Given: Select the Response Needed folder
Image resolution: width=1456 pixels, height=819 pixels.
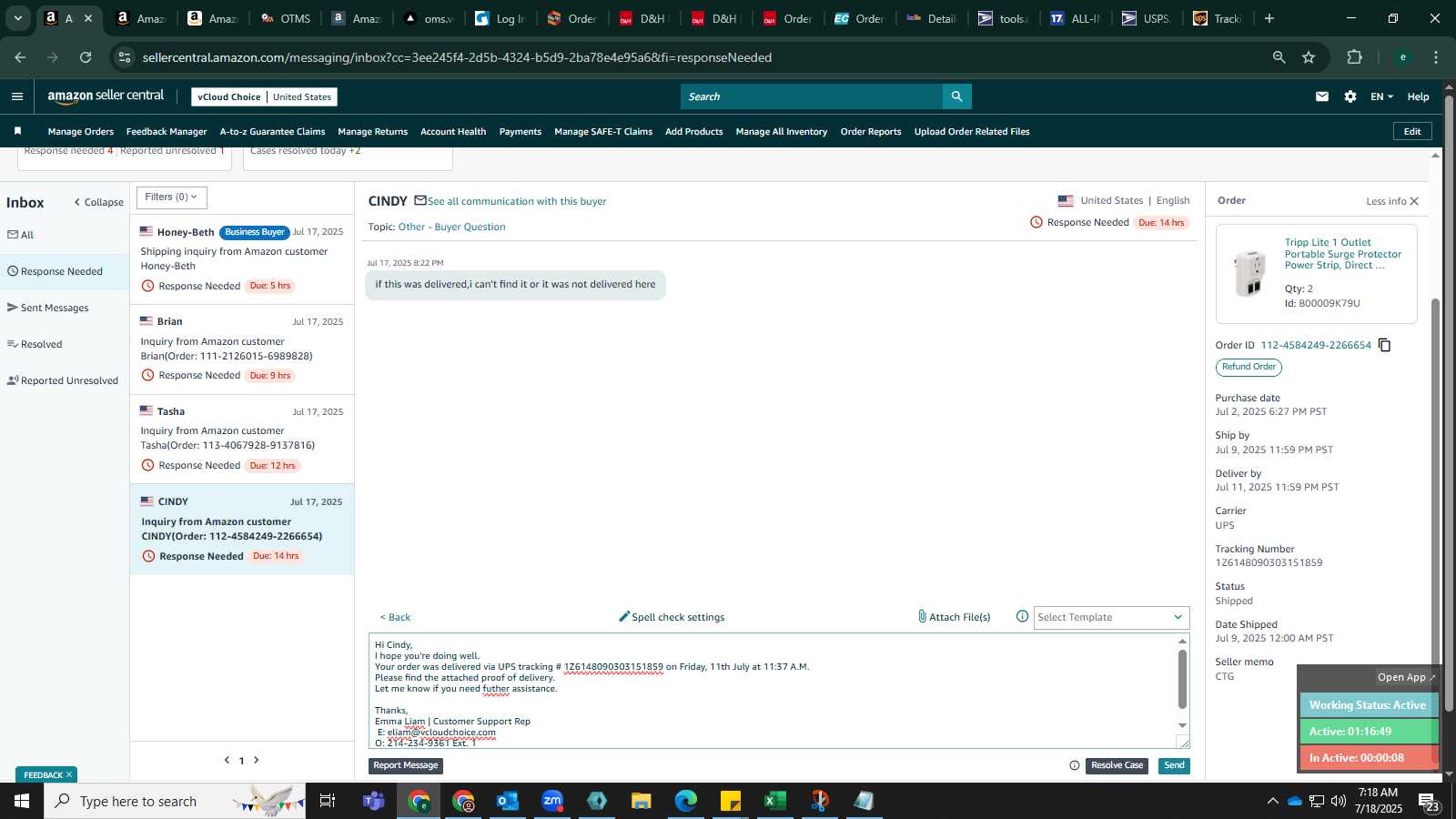Looking at the screenshot, I should (65, 271).
